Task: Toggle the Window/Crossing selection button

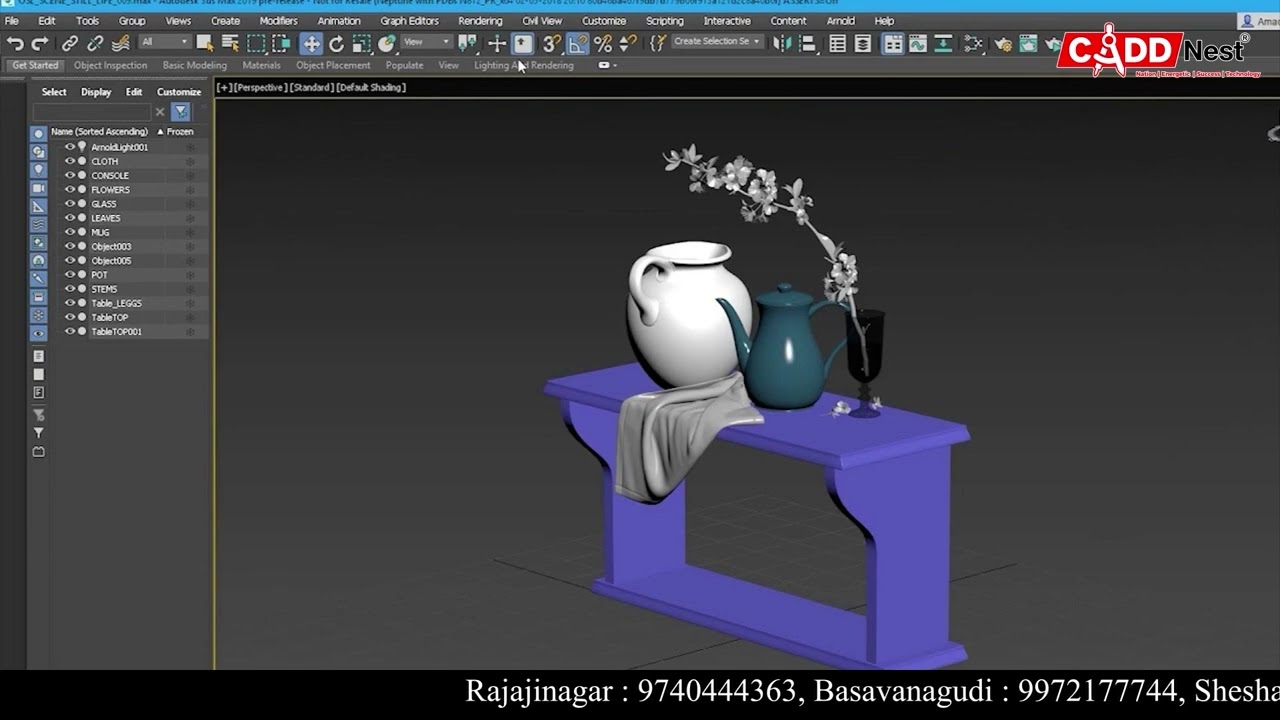Action: click(x=281, y=43)
